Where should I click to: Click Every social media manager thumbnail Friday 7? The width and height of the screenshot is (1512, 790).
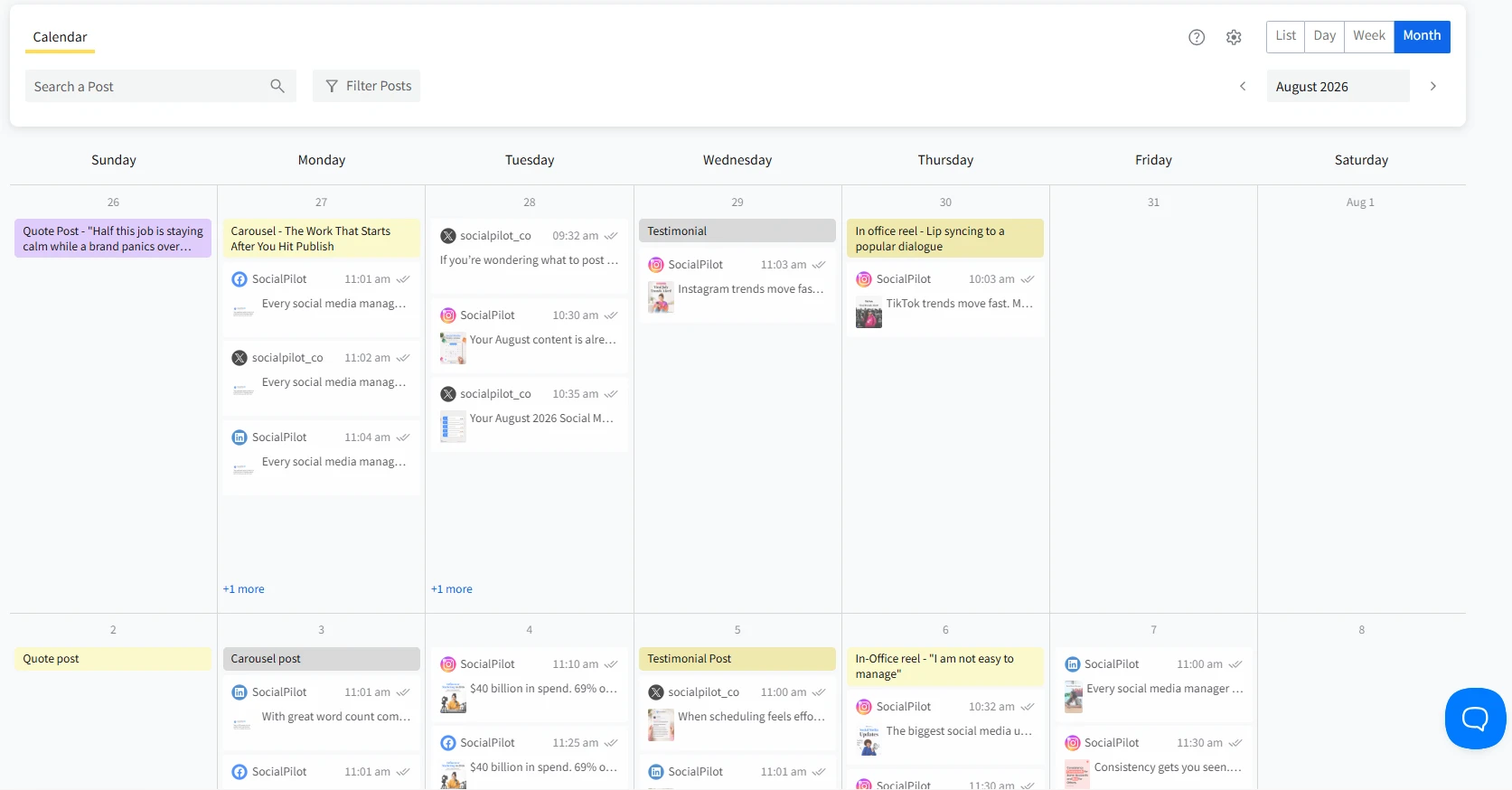(x=1074, y=697)
